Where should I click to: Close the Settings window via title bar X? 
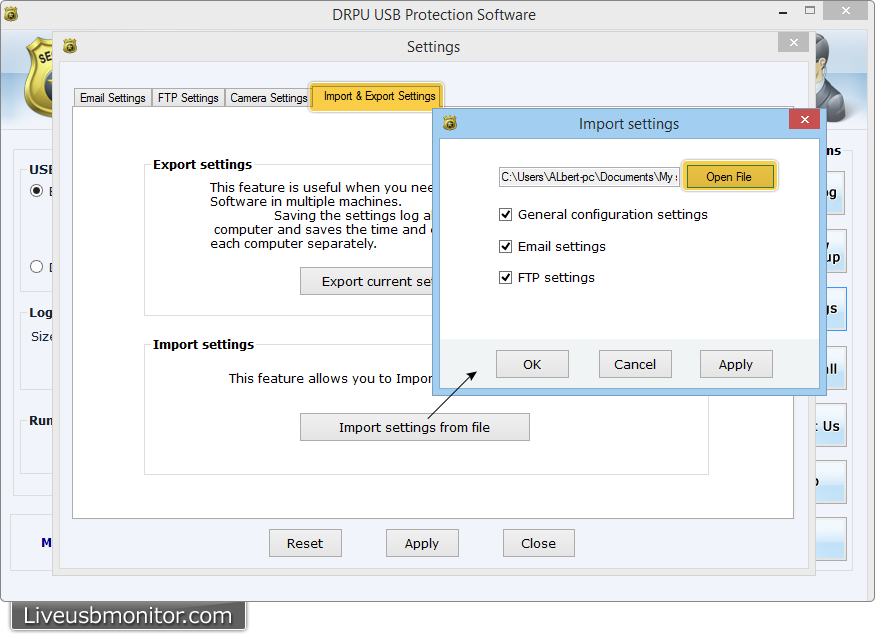794,42
